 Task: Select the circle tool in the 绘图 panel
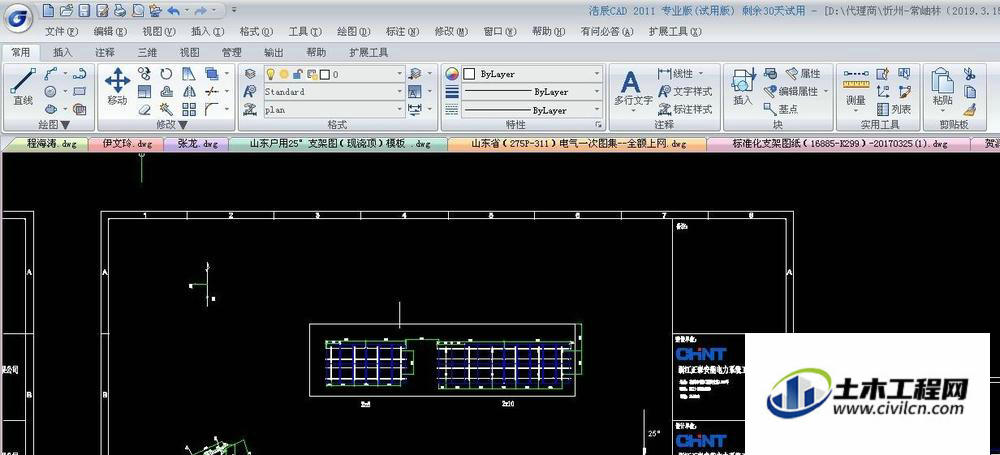pyautogui.click(x=51, y=92)
